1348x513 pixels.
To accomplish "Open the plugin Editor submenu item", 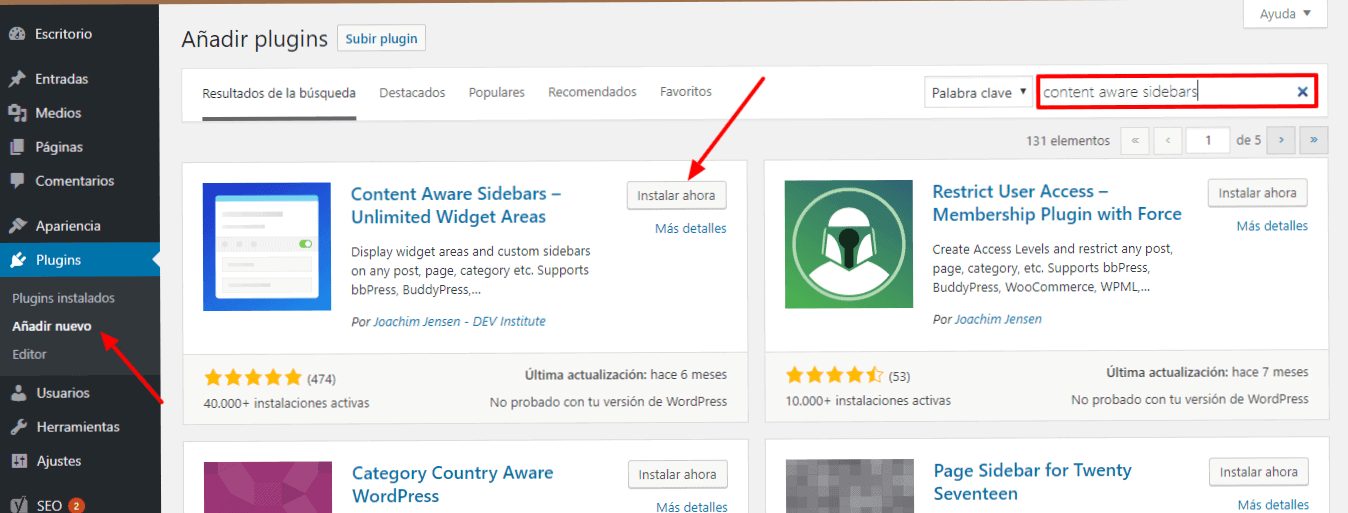I will pos(29,354).
